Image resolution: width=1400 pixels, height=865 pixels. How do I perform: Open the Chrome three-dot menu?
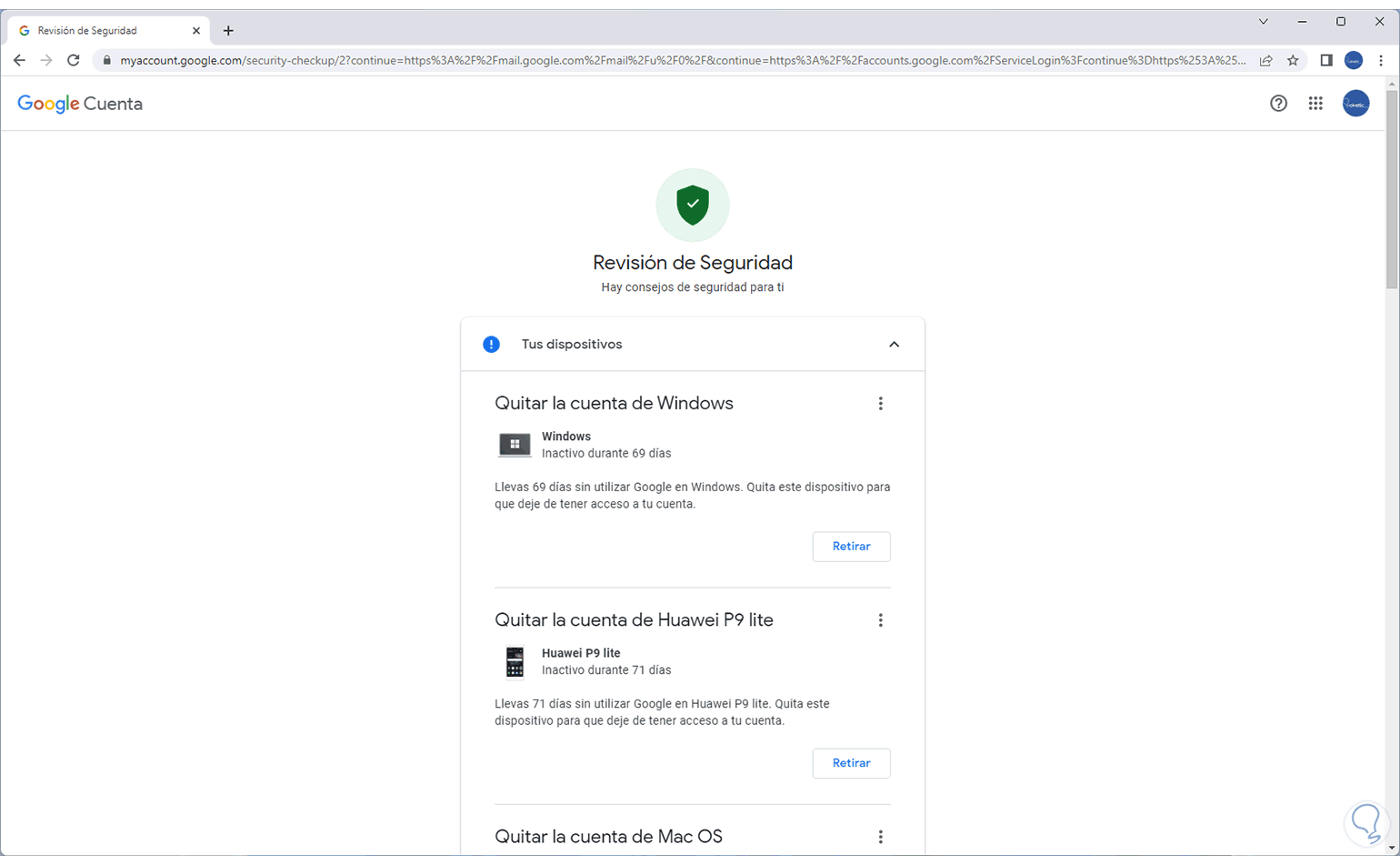(1381, 61)
